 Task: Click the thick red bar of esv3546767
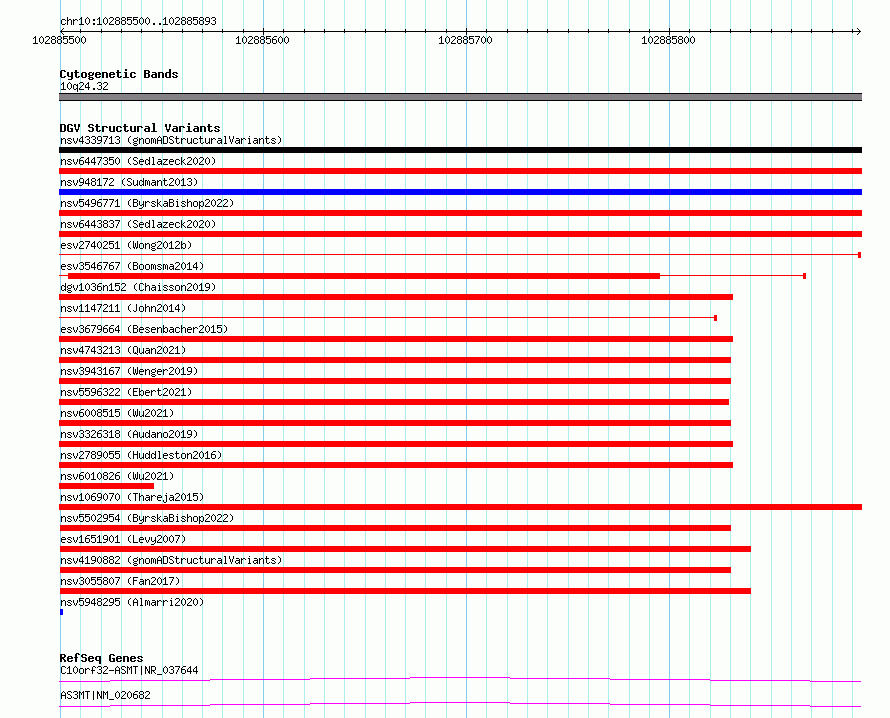pyautogui.click(x=364, y=276)
